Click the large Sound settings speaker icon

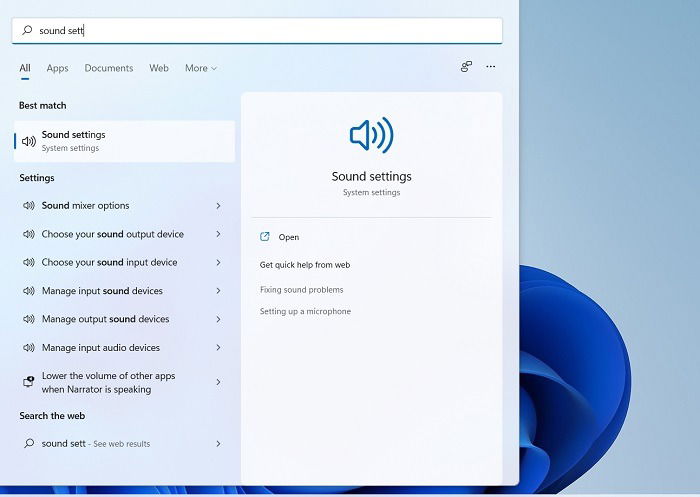371,135
